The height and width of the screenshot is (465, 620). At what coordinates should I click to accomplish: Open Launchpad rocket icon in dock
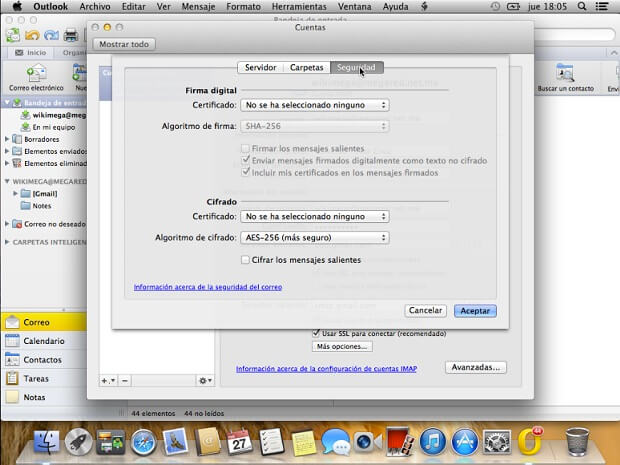coord(78,442)
